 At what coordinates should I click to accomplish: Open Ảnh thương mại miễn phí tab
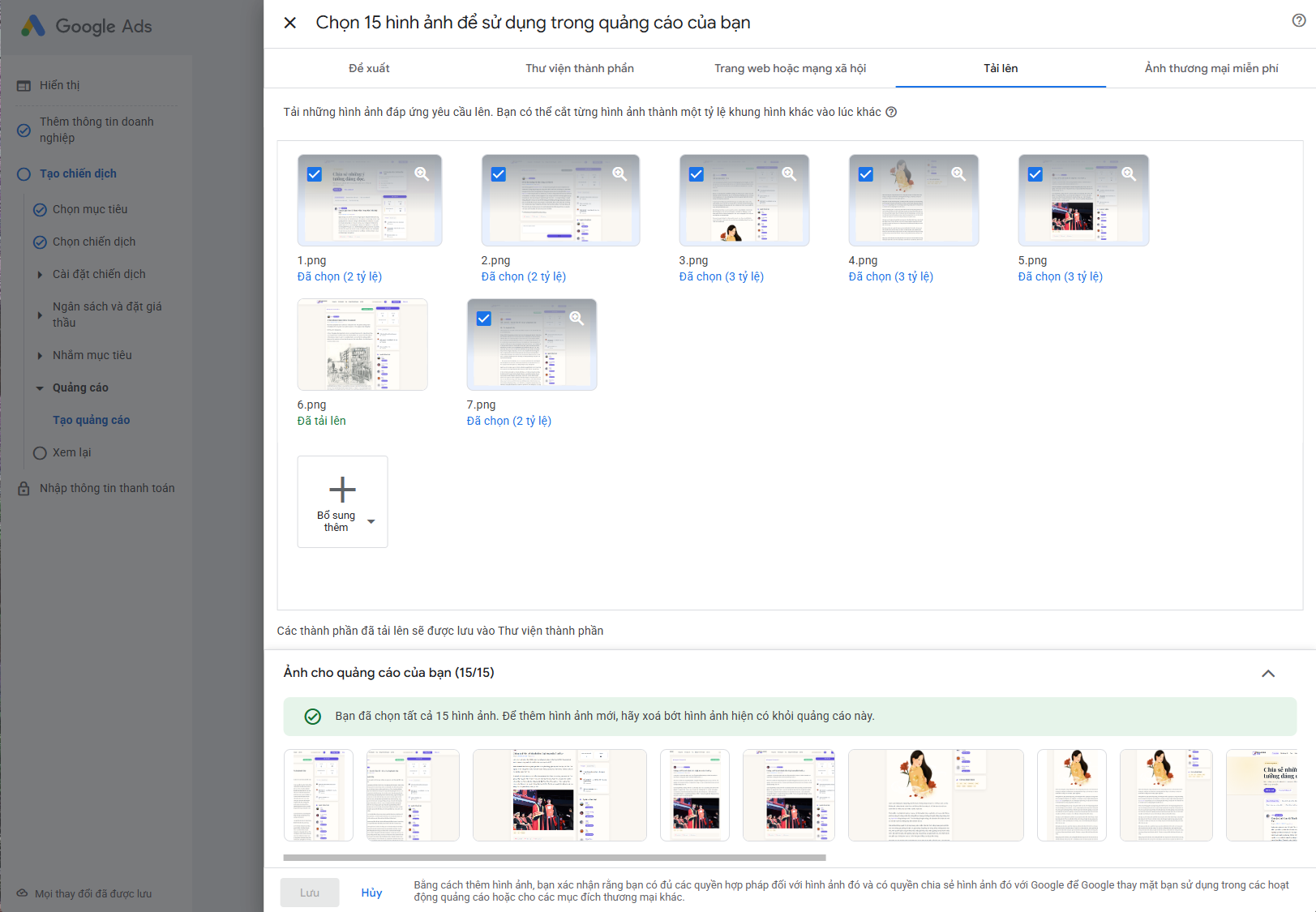[1211, 68]
